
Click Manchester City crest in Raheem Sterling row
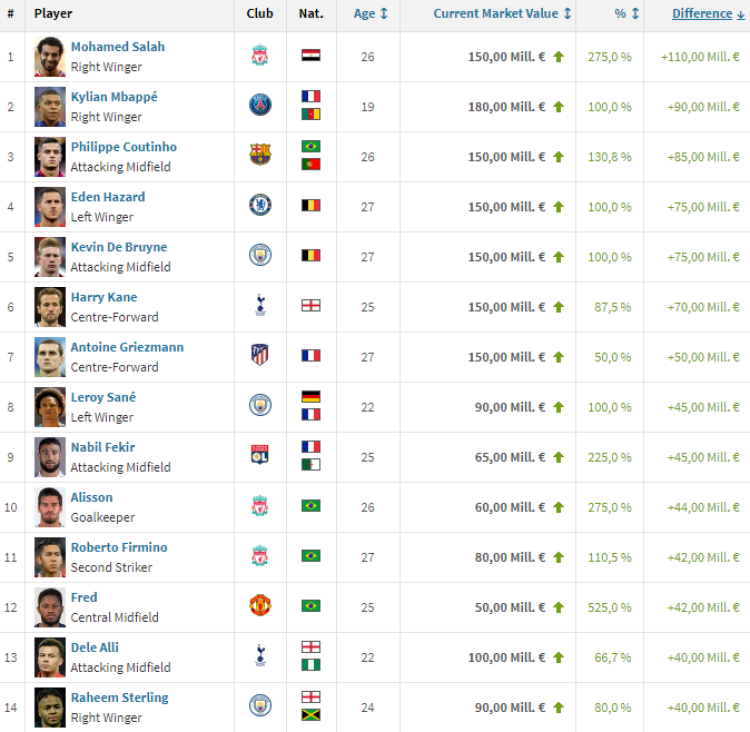click(x=260, y=705)
